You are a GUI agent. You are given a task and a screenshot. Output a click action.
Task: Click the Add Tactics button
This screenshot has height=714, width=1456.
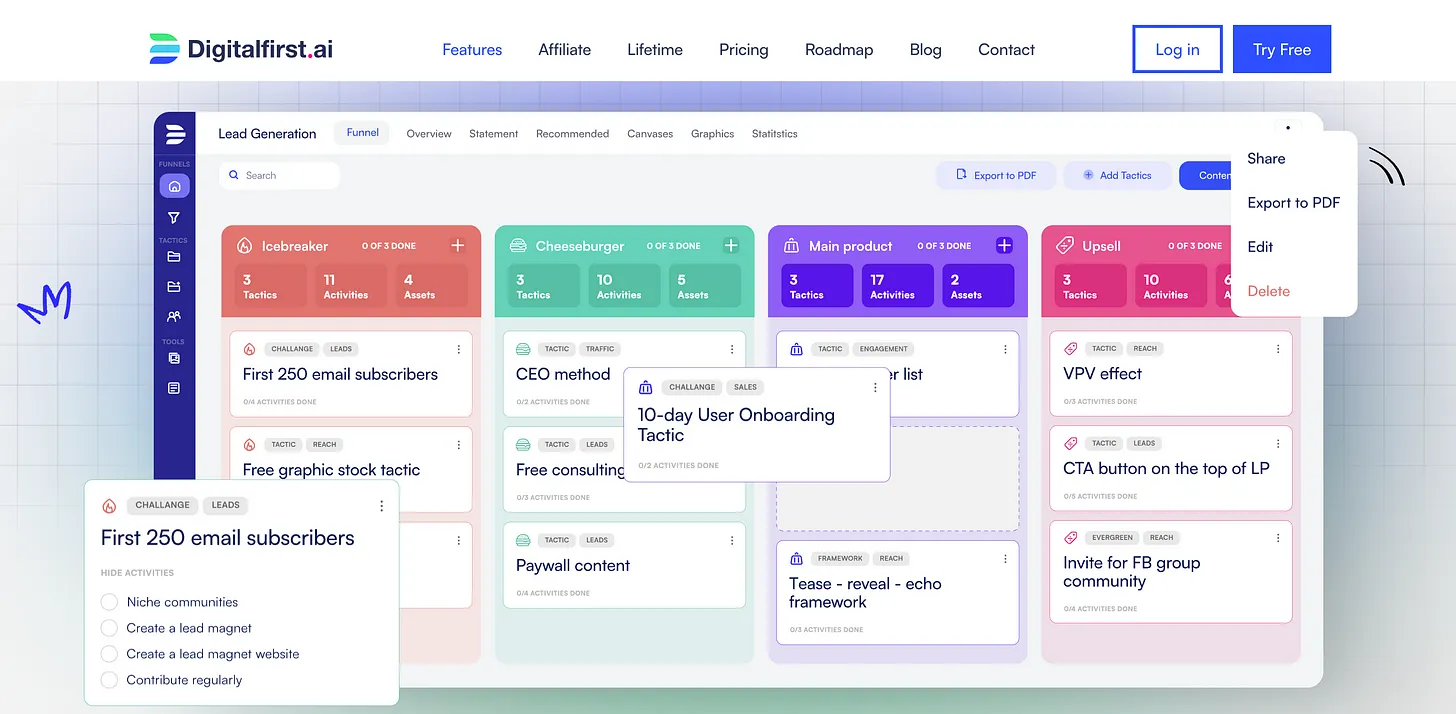[x=1117, y=175]
